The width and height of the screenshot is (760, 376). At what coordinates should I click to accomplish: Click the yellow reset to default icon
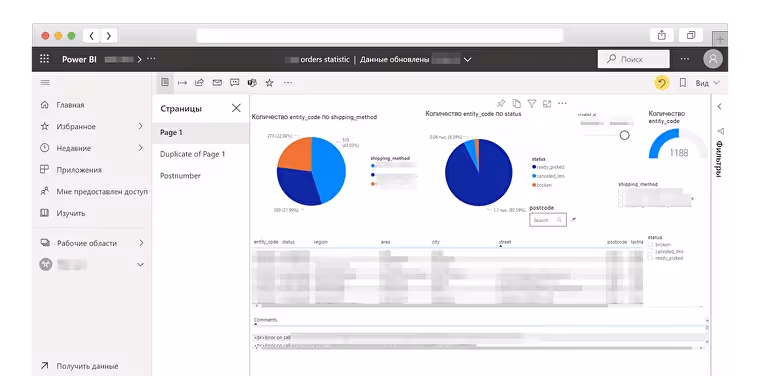(x=662, y=83)
